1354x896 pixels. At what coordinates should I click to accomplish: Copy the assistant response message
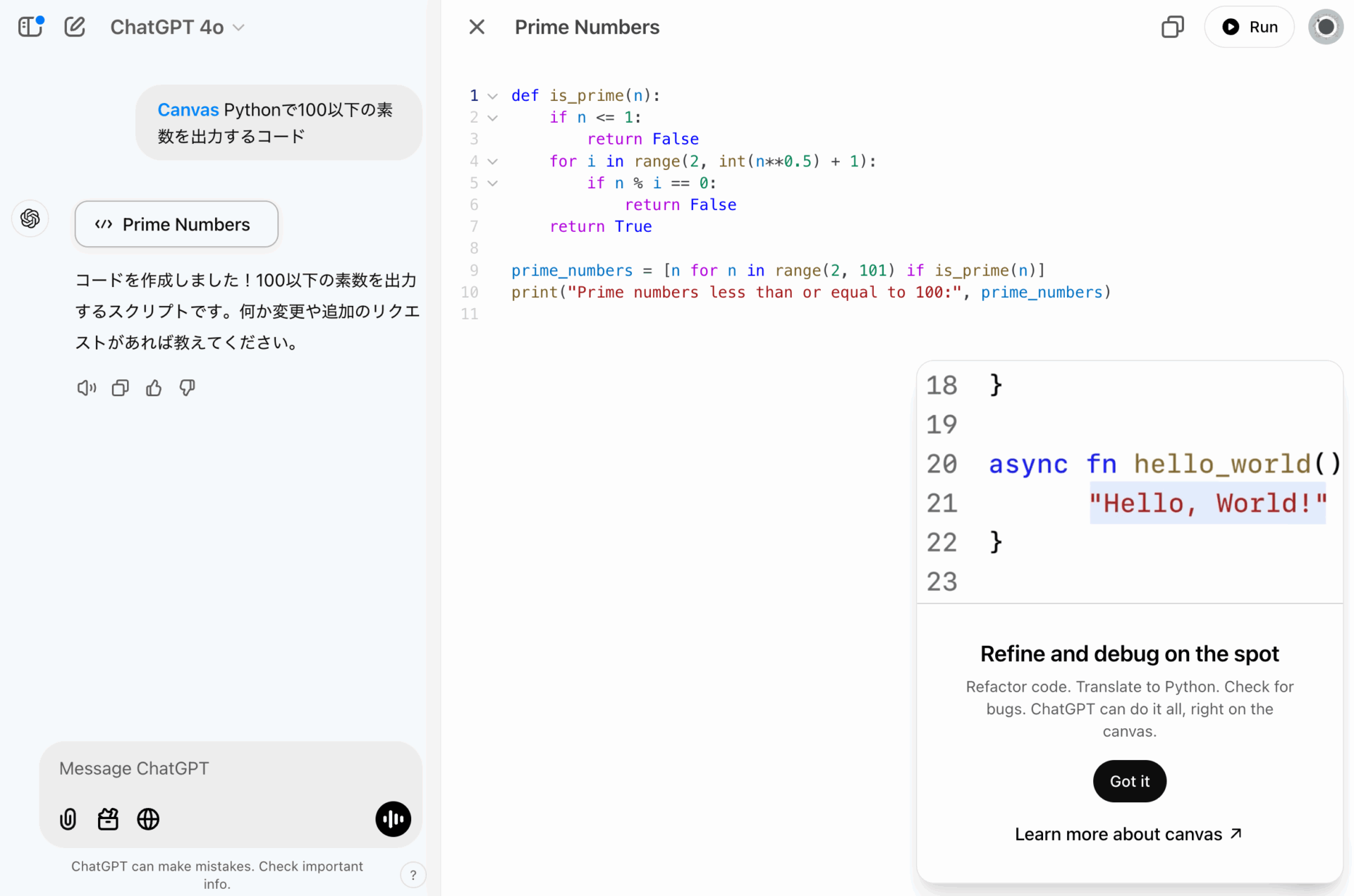click(x=120, y=388)
